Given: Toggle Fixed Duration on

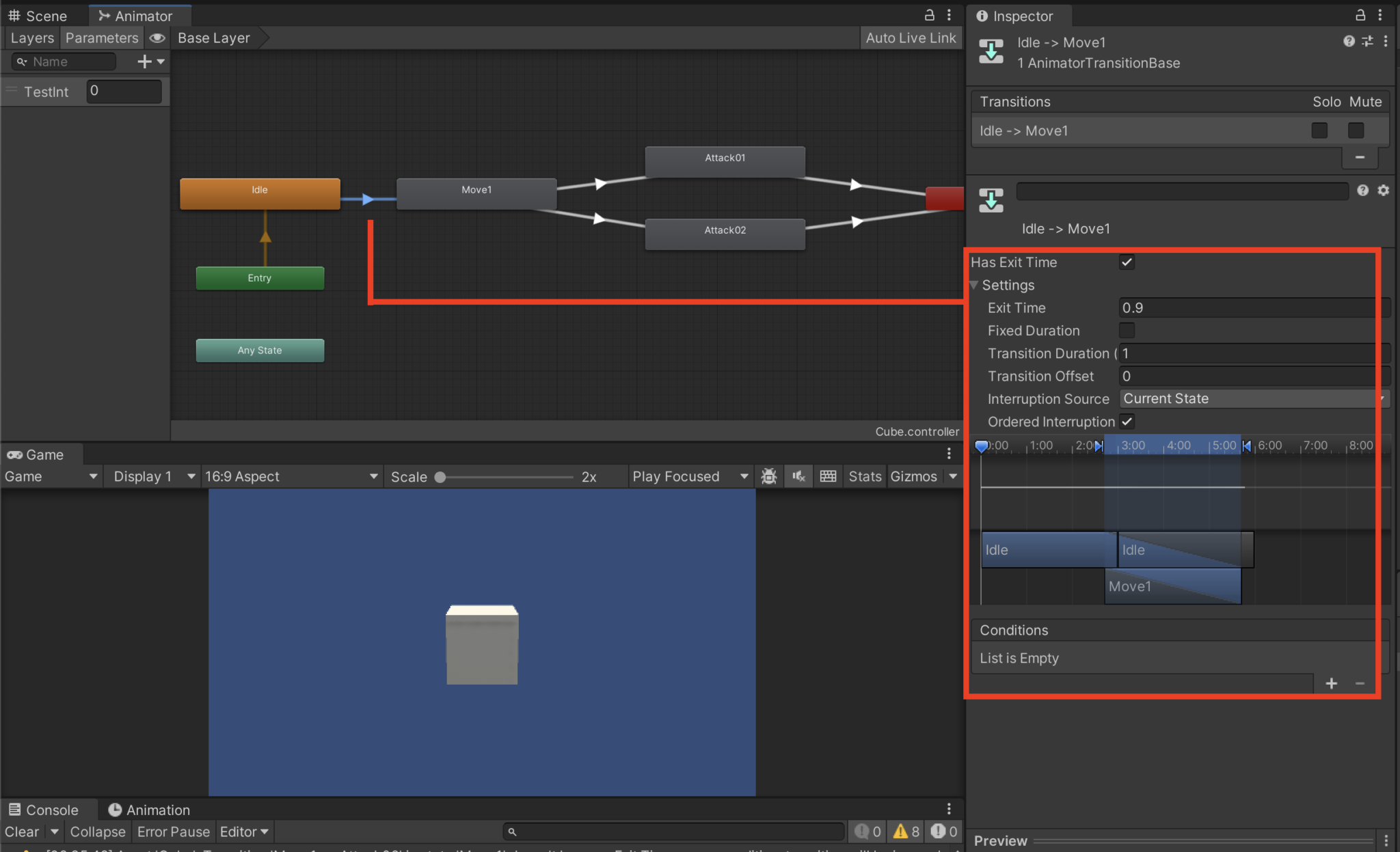Looking at the screenshot, I should [1127, 330].
